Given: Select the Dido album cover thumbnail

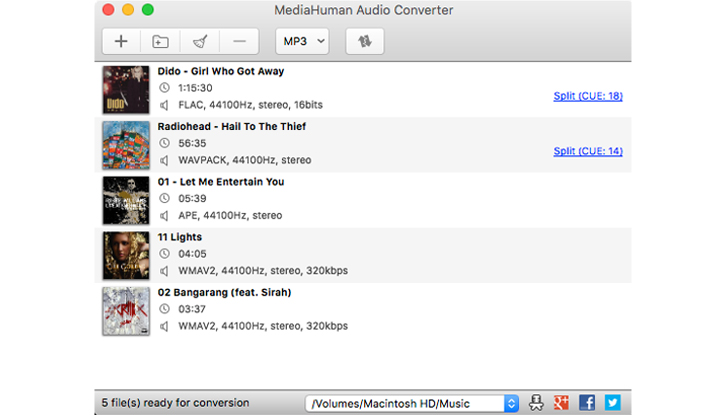Looking at the screenshot, I should click(126, 90).
